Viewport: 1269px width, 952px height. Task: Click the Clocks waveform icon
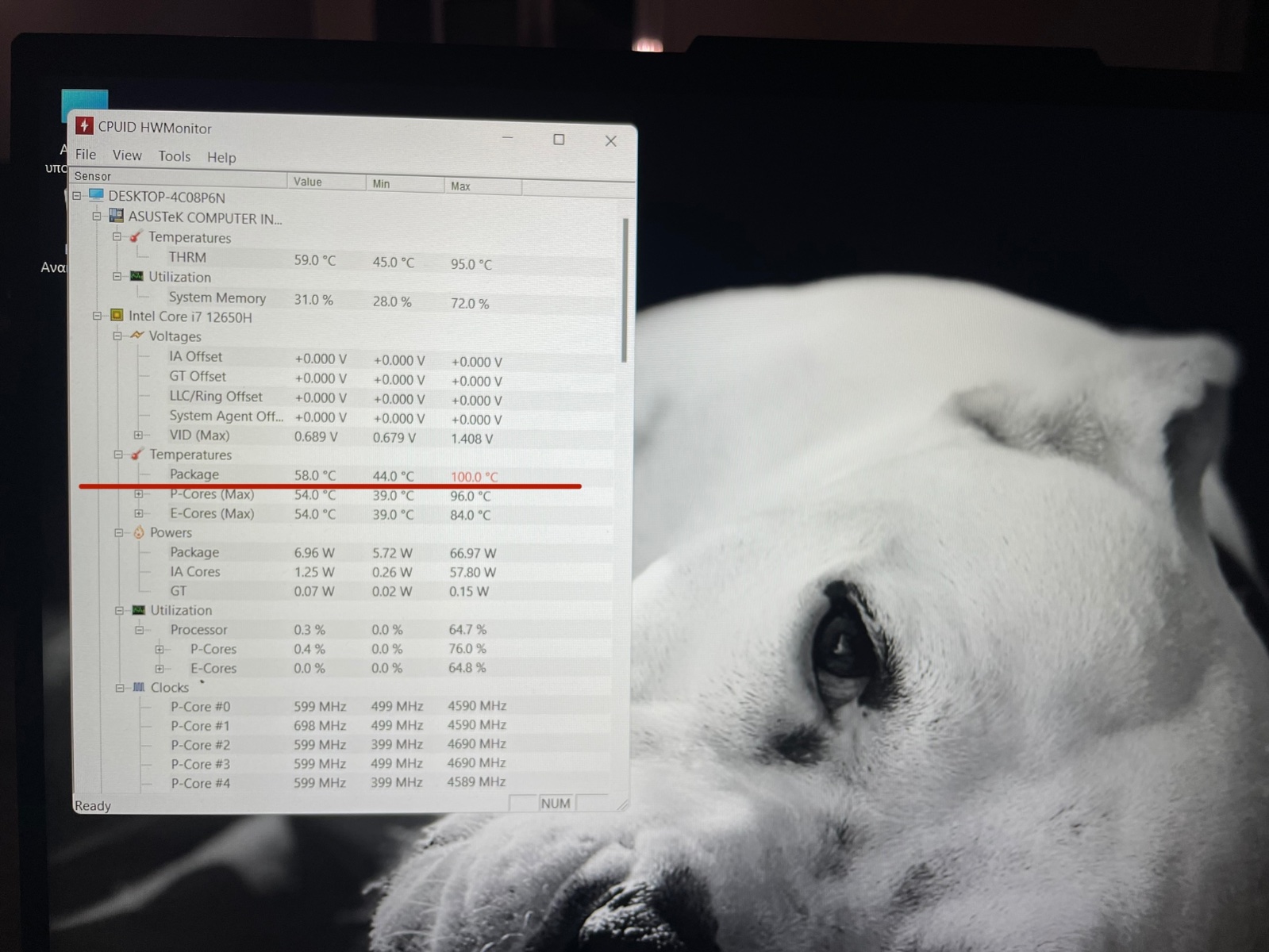[x=139, y=687]
